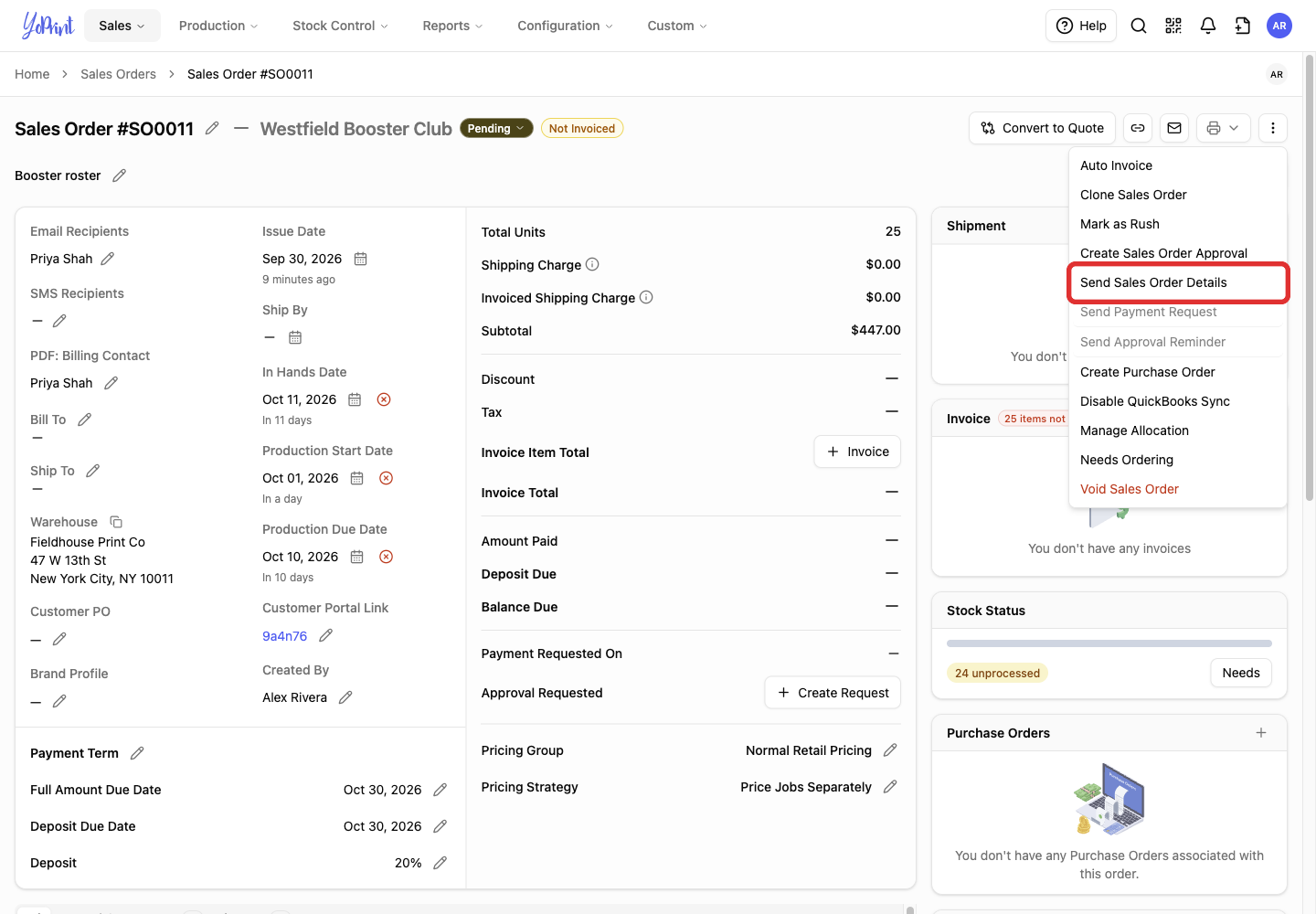This screenshot has height=914, width=1316.
Task: Expand the Production navigation menu
Action: (218, 26)
